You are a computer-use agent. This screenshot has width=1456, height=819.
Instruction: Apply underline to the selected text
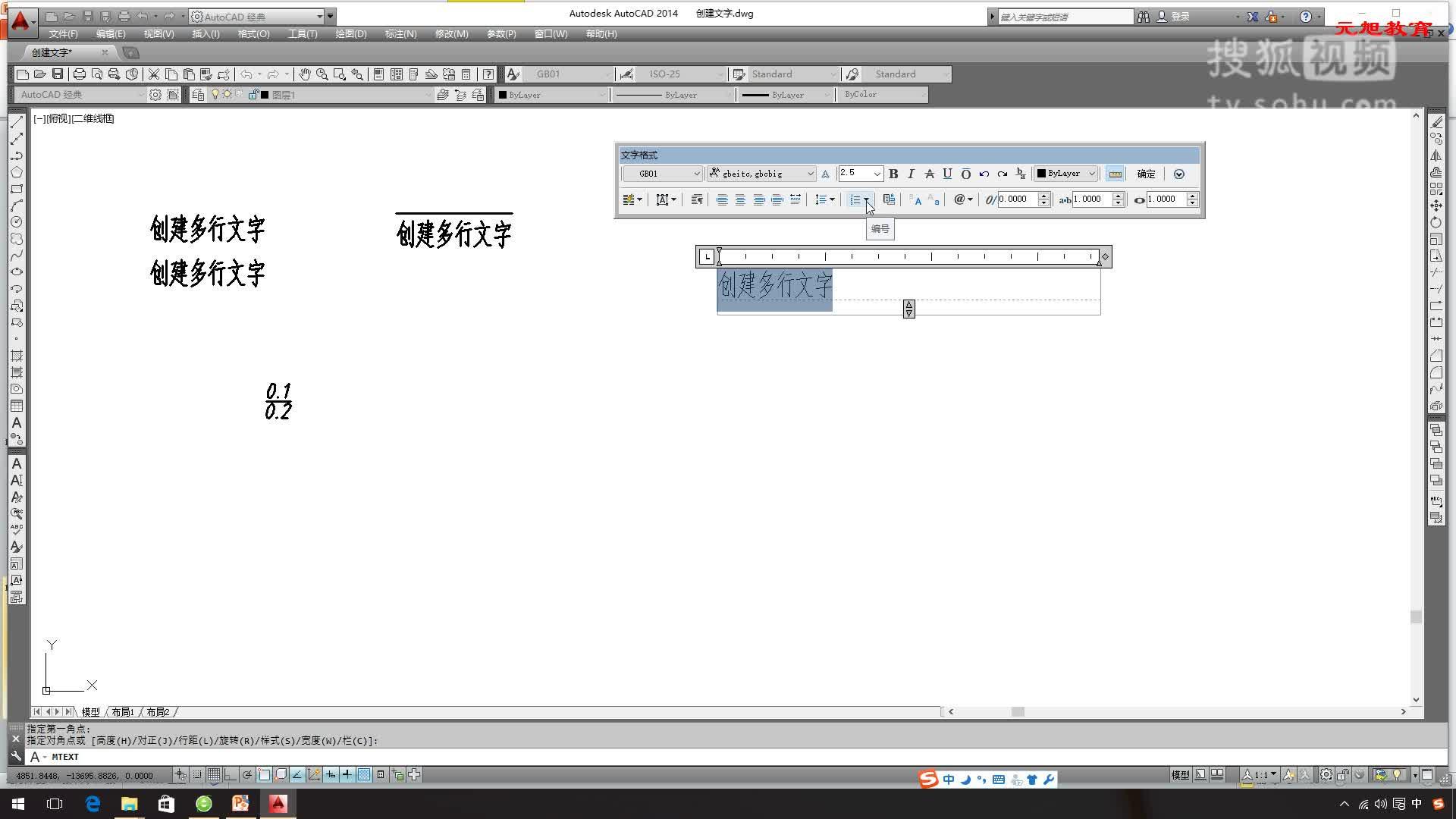pos(947,174)
